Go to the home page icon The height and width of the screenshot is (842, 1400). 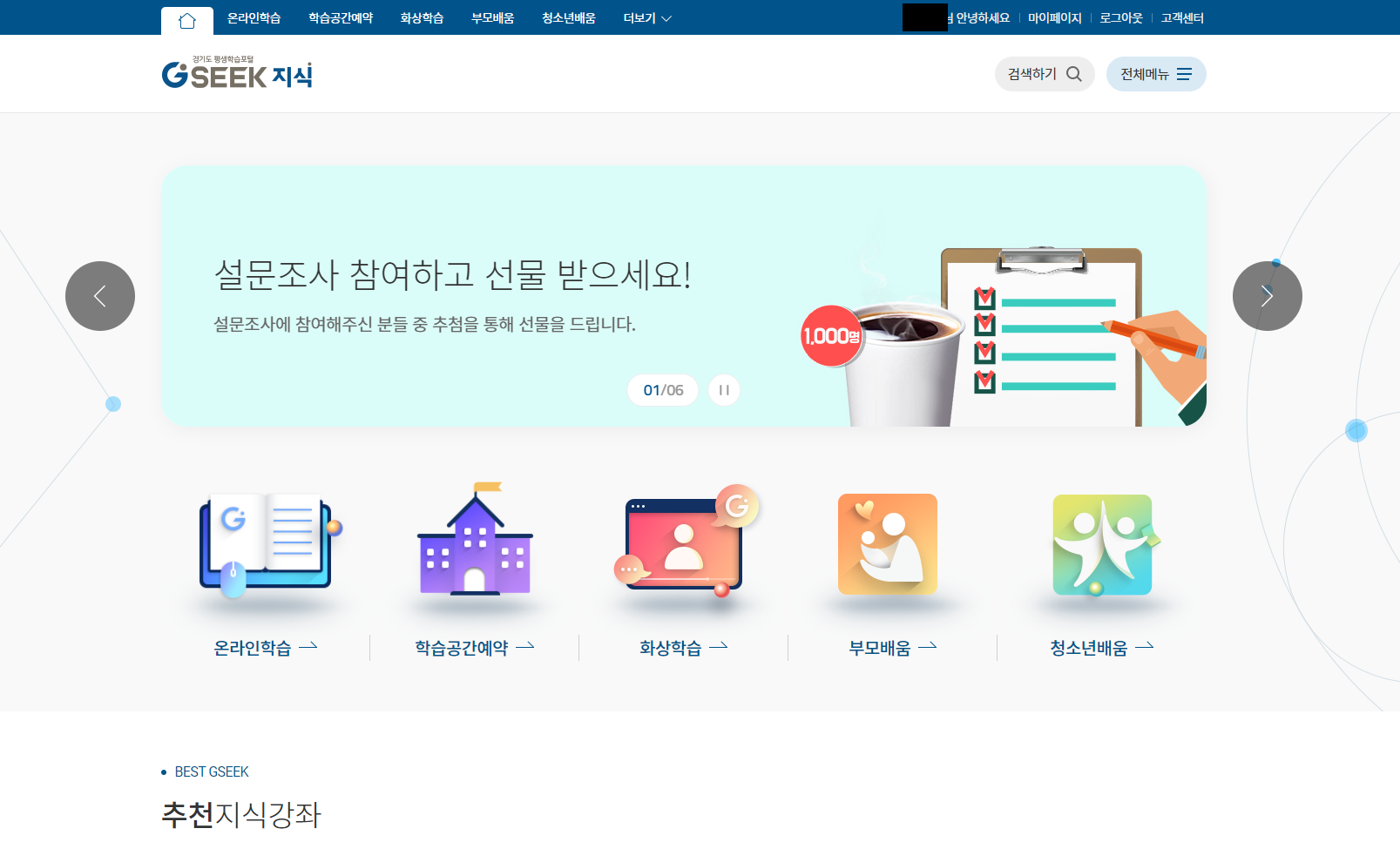[187, 21]
